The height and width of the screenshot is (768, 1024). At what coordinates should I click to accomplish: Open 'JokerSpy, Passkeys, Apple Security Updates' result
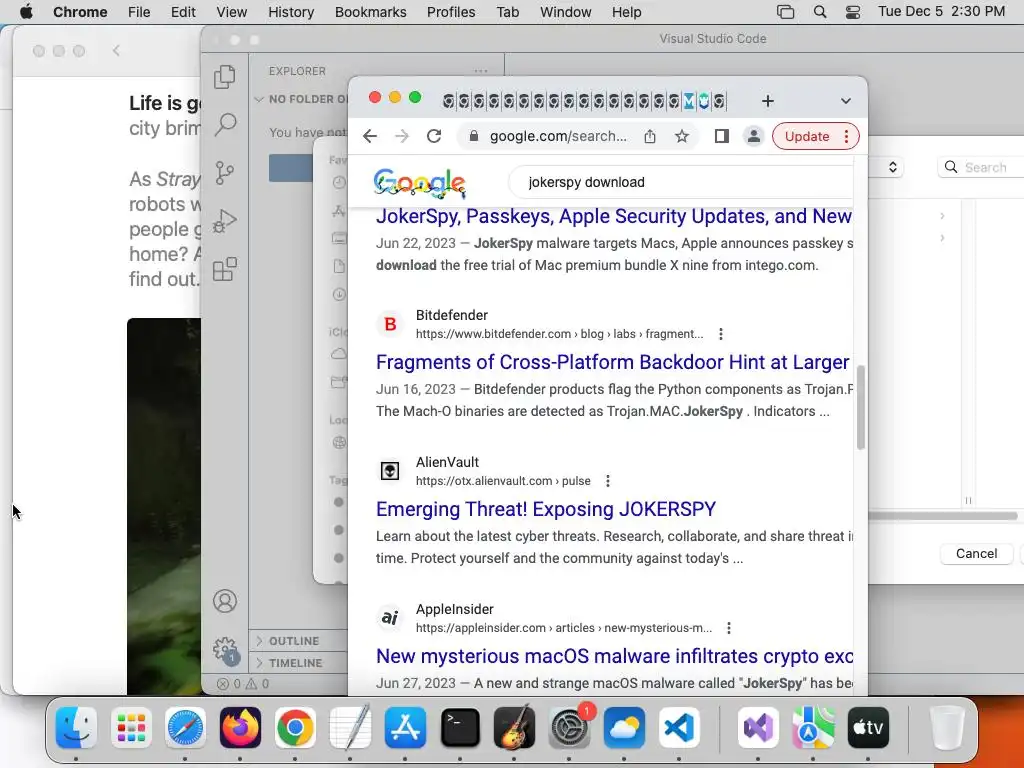point(613,216)
